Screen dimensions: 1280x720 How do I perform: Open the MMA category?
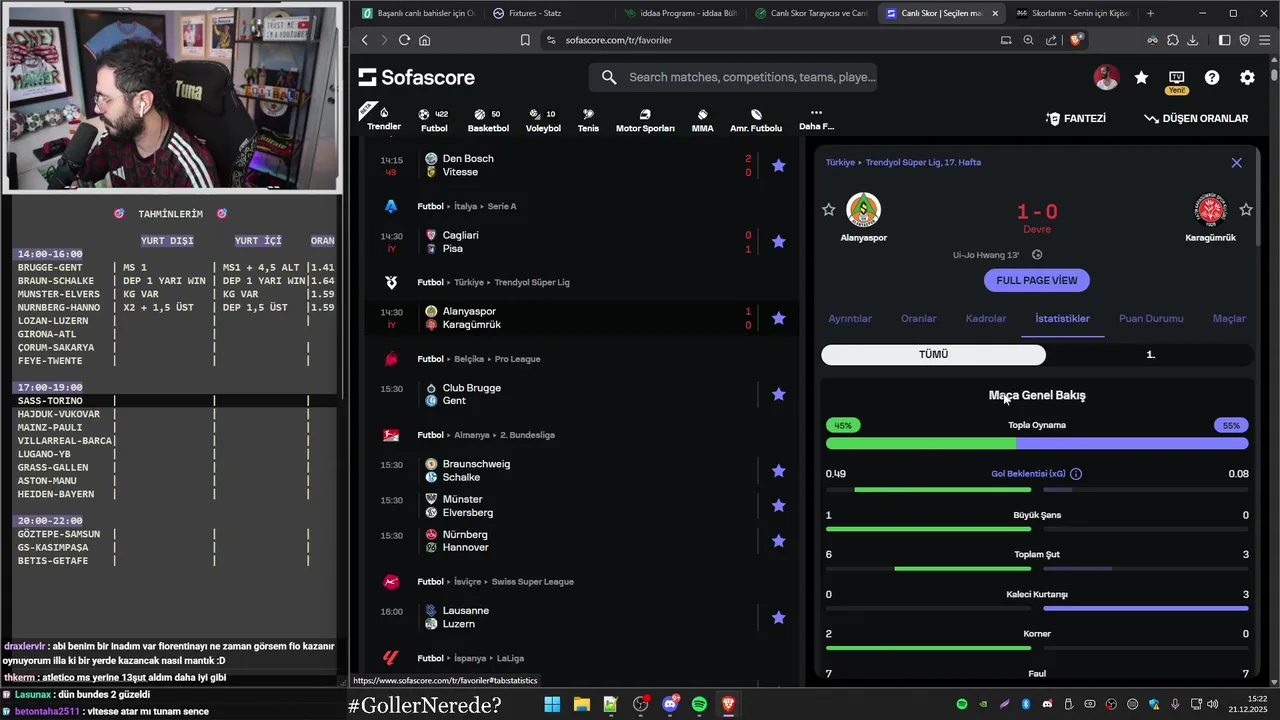coord(702,120)
